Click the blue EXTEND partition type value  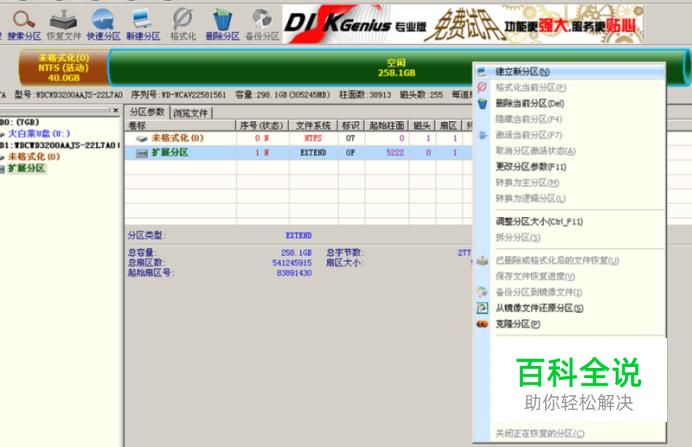(x=298, y=236)
